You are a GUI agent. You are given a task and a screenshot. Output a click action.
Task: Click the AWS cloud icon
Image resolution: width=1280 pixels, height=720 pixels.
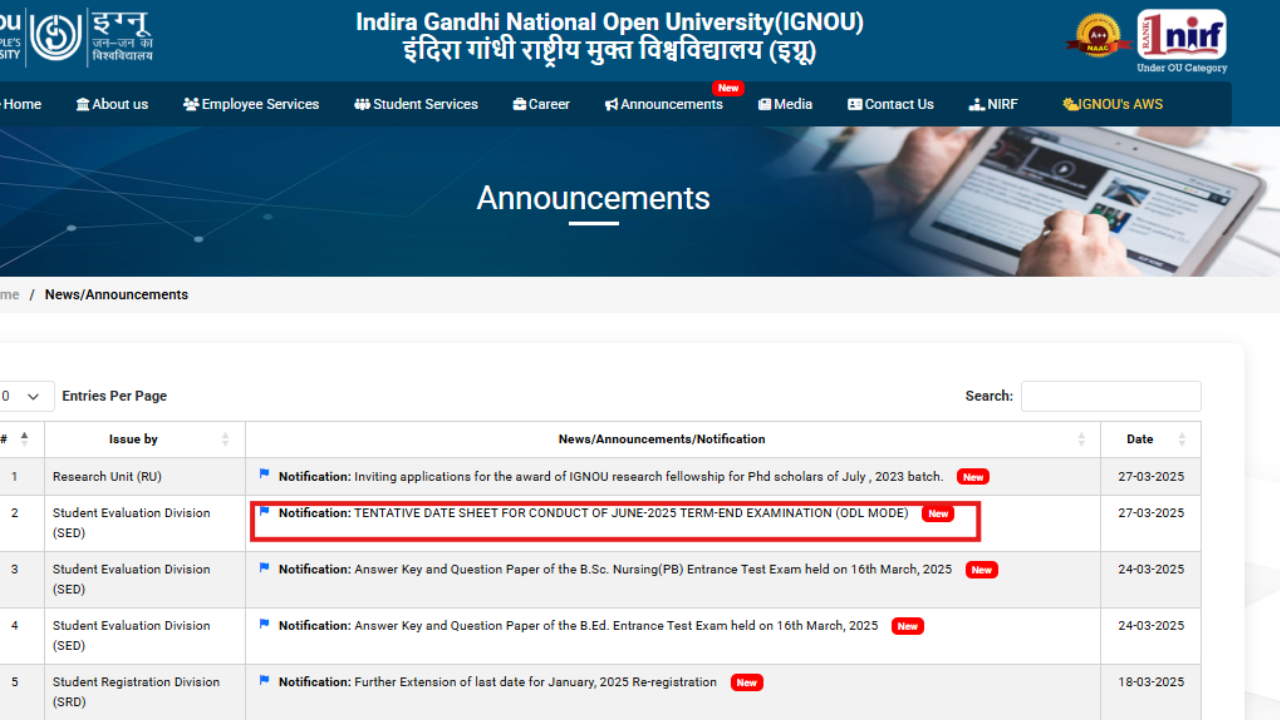pyautogui.click(x=1070, y=104)
